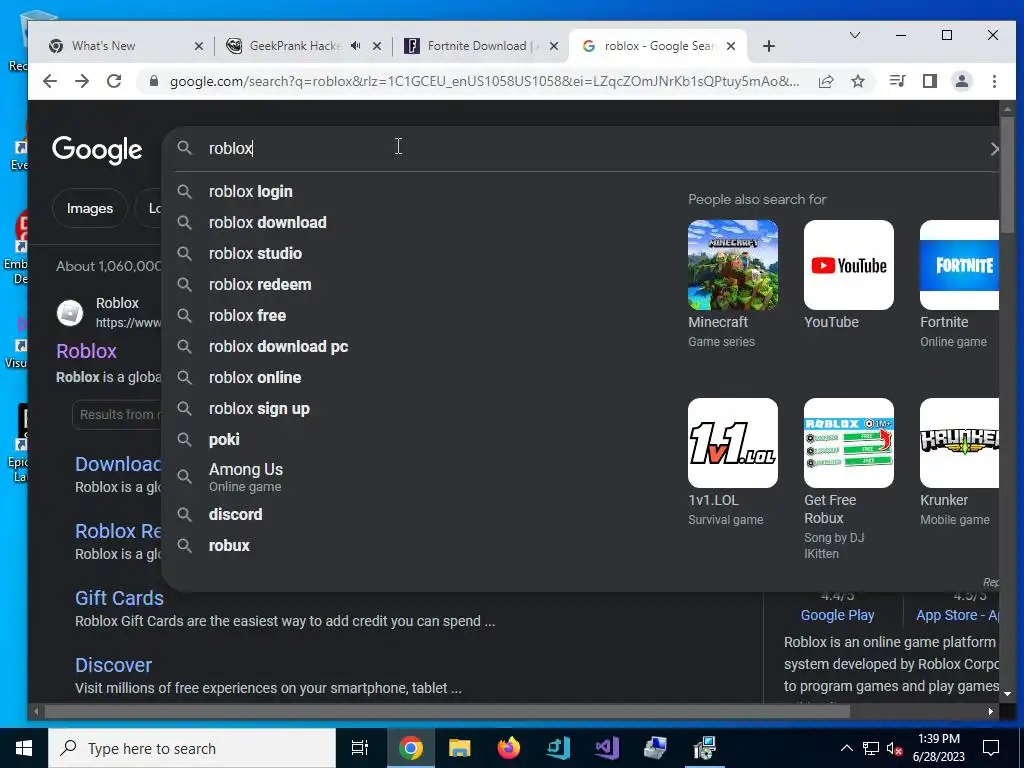The width and height of the screenshot is (1024, 768).
Task: Go back to the previous page
Action: (x=50, y=81)
